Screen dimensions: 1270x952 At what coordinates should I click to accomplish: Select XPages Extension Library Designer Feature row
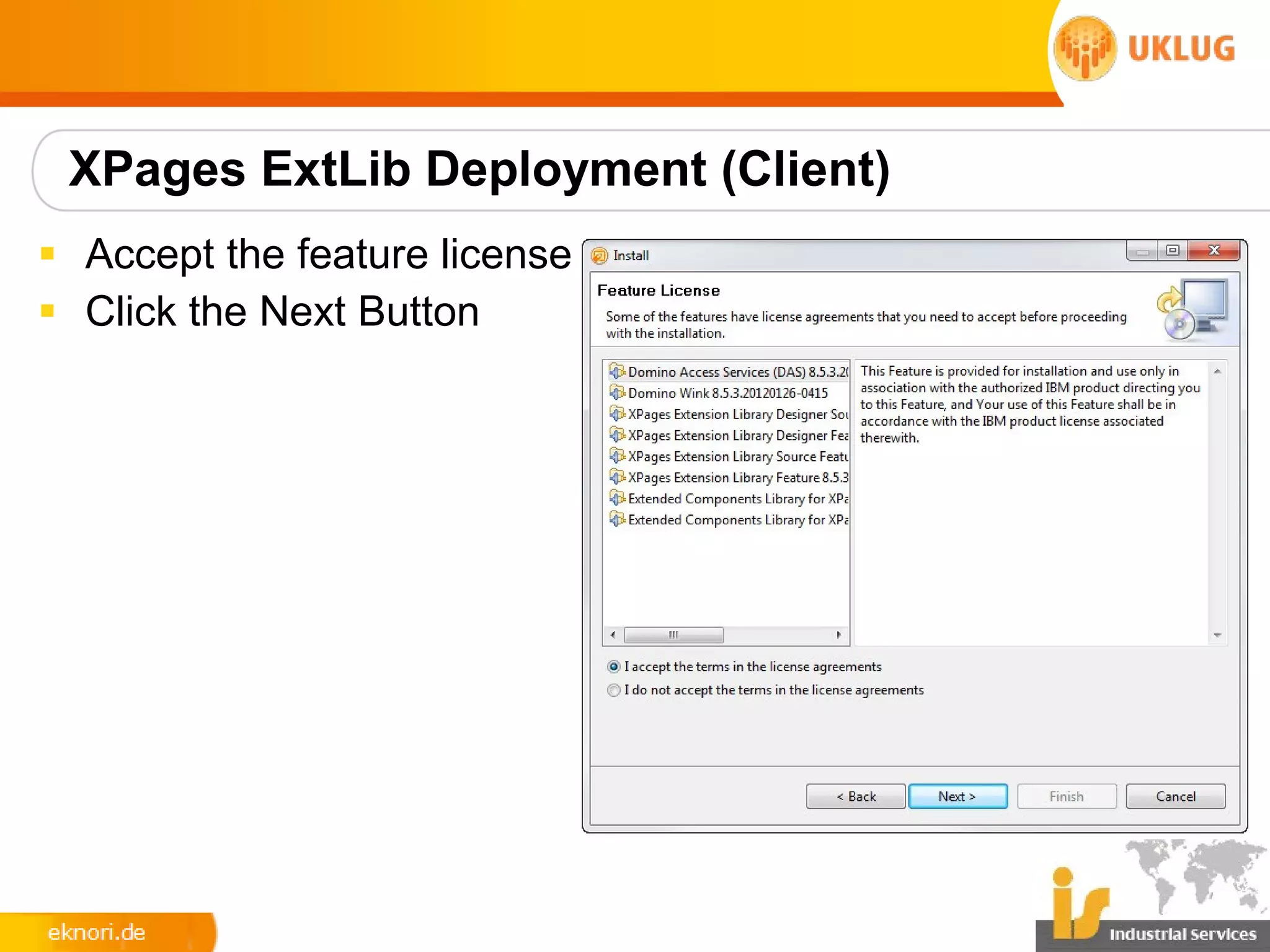pos(729,435)
